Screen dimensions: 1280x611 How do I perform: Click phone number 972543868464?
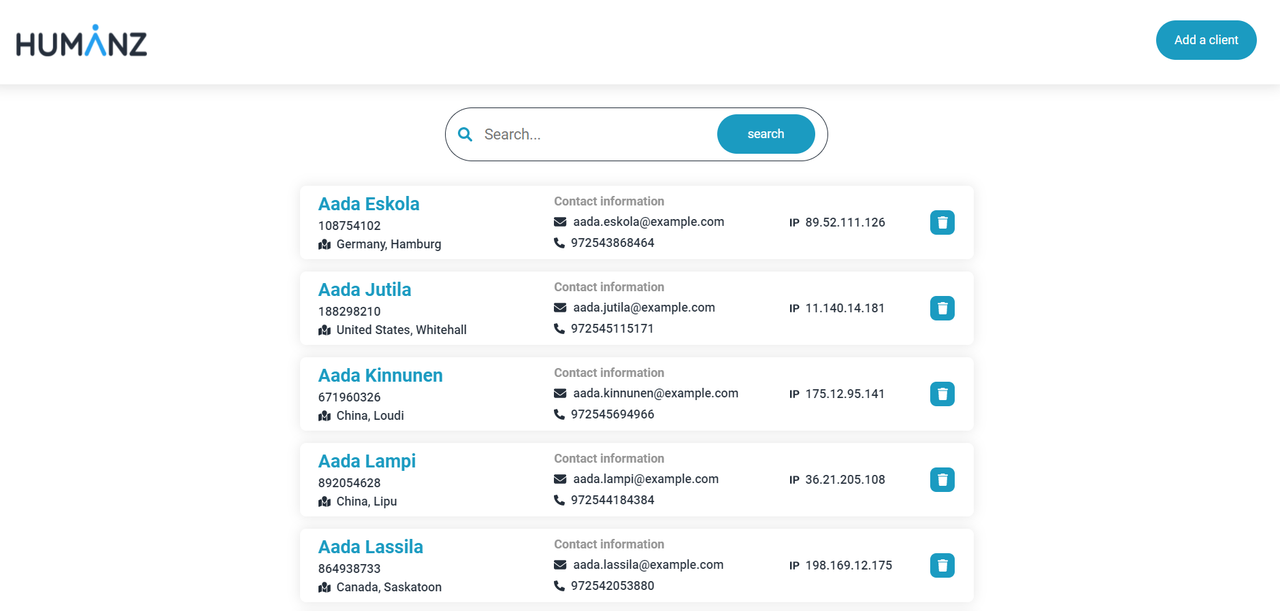[613, 243]
